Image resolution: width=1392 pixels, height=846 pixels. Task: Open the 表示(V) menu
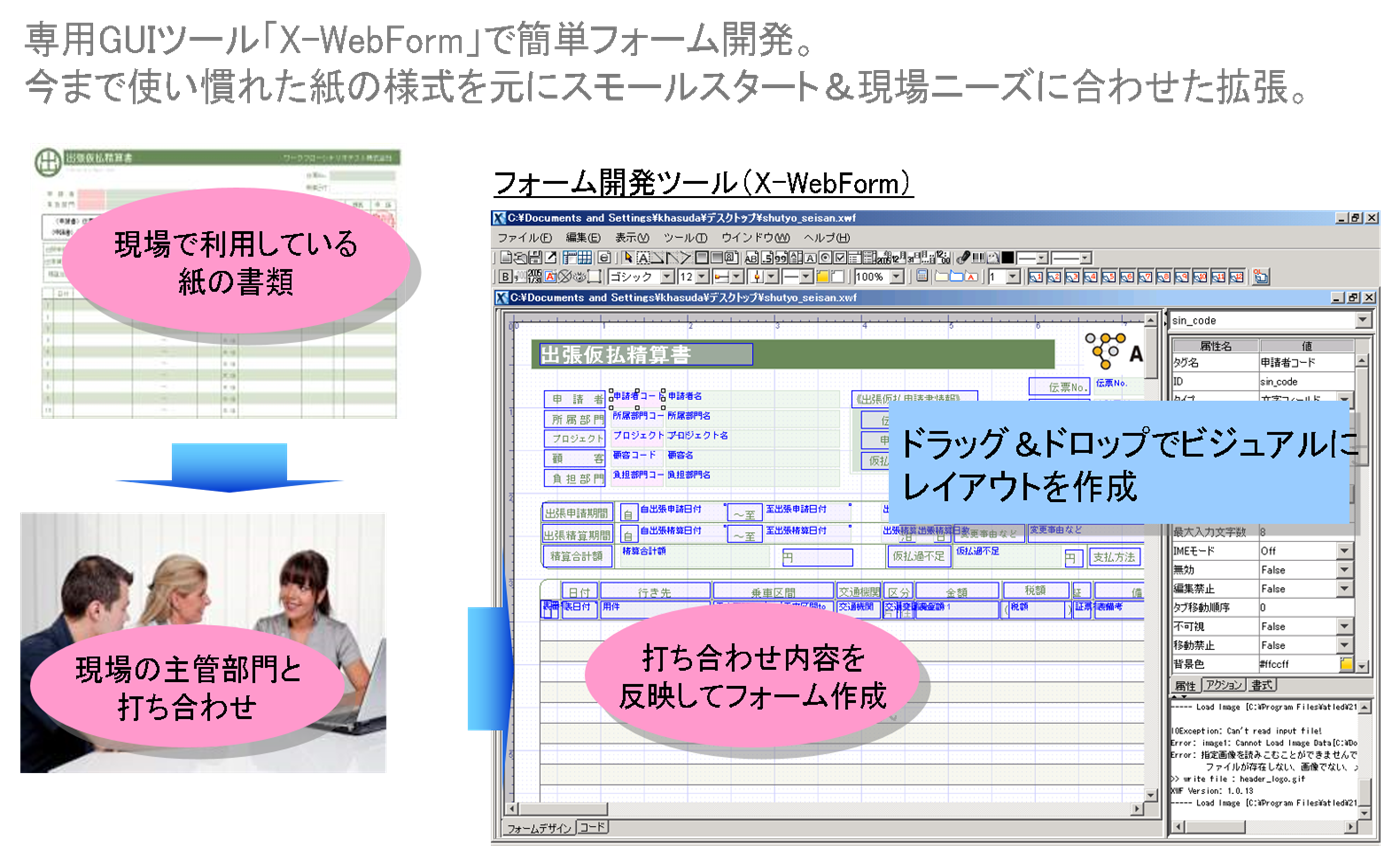(632, 238)
